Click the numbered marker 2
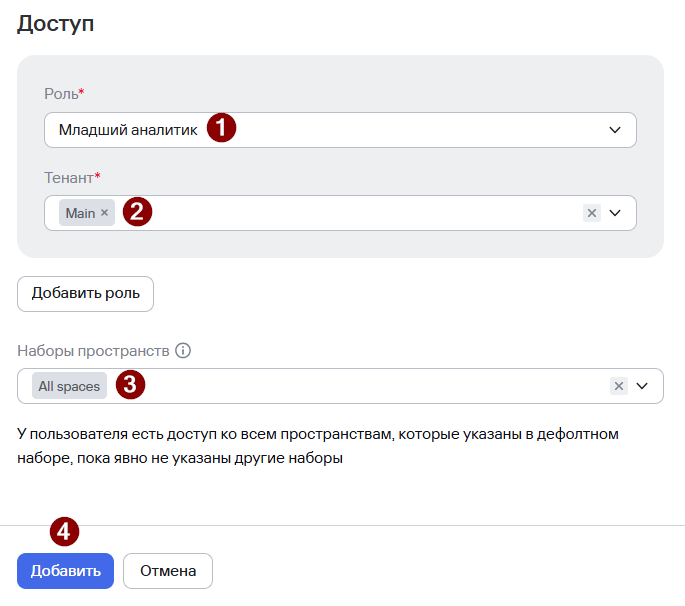 pos(137,211)
